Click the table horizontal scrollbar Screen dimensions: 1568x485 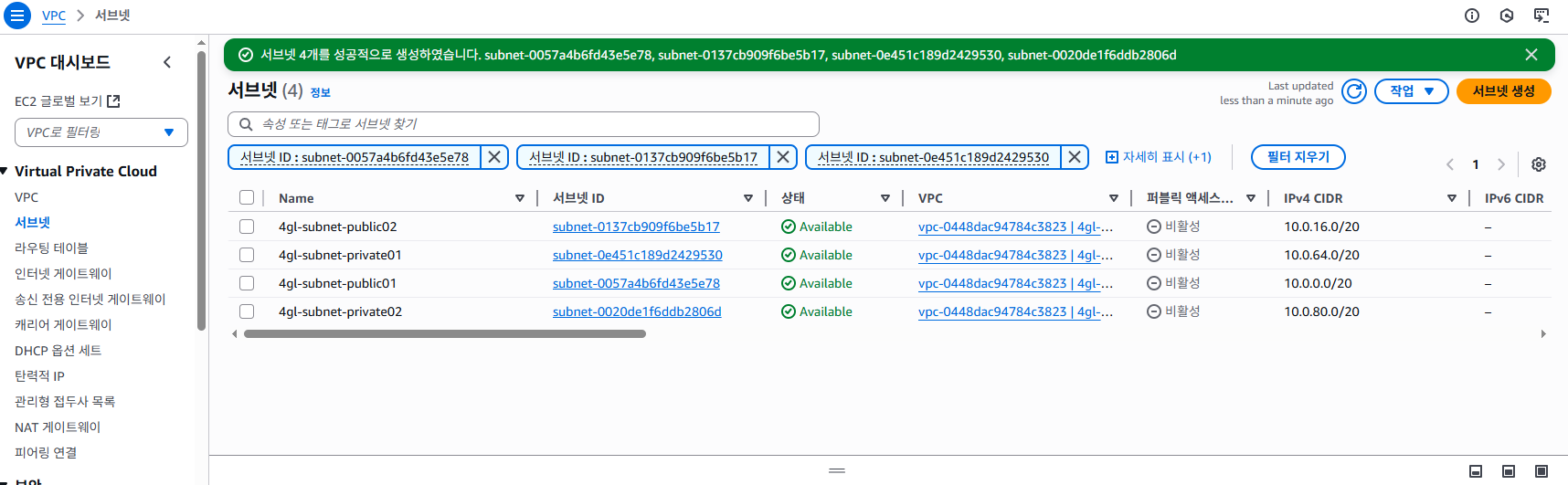tap(445, 334)
